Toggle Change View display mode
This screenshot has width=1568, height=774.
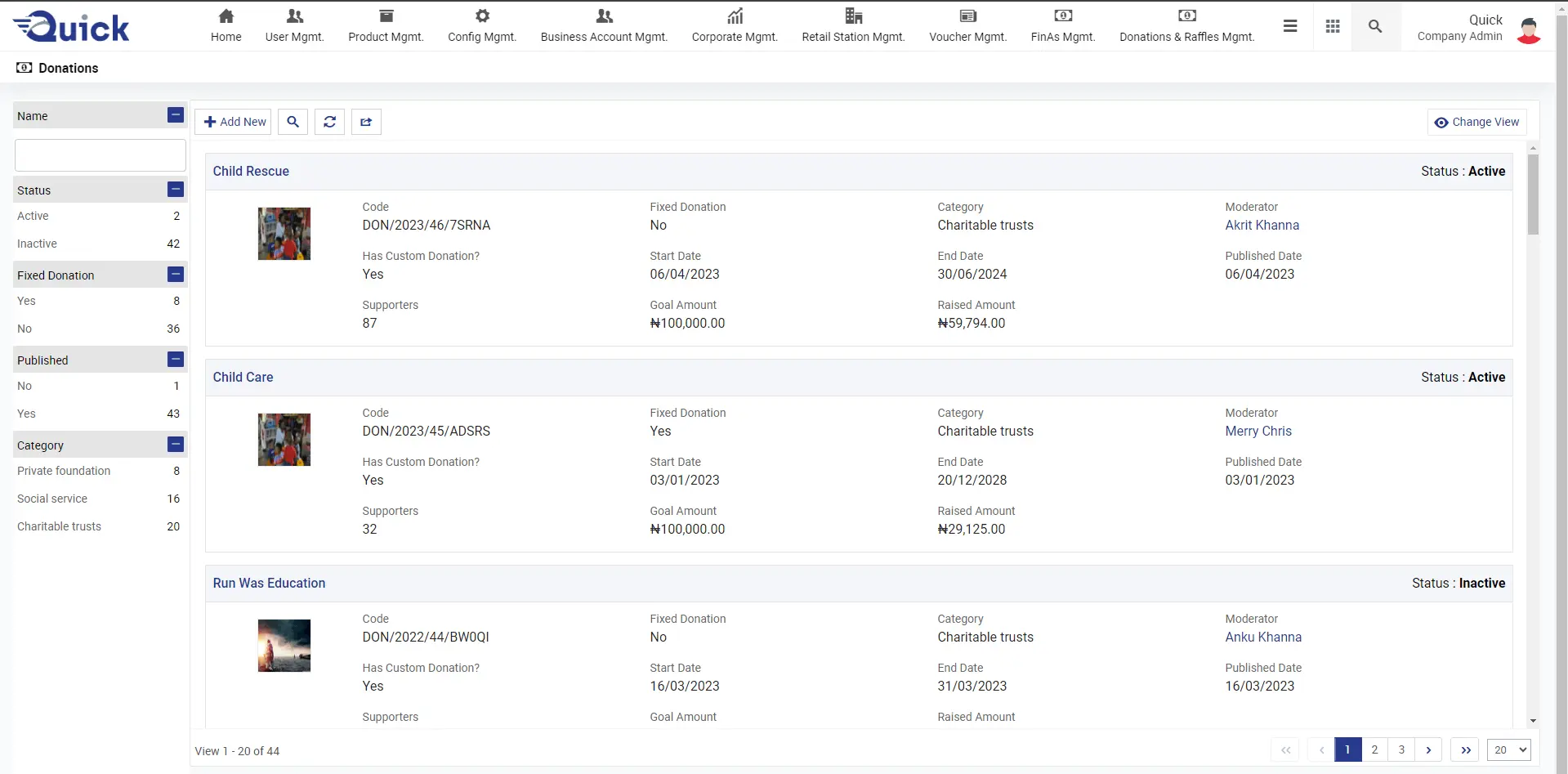(x=1476, y=122)
